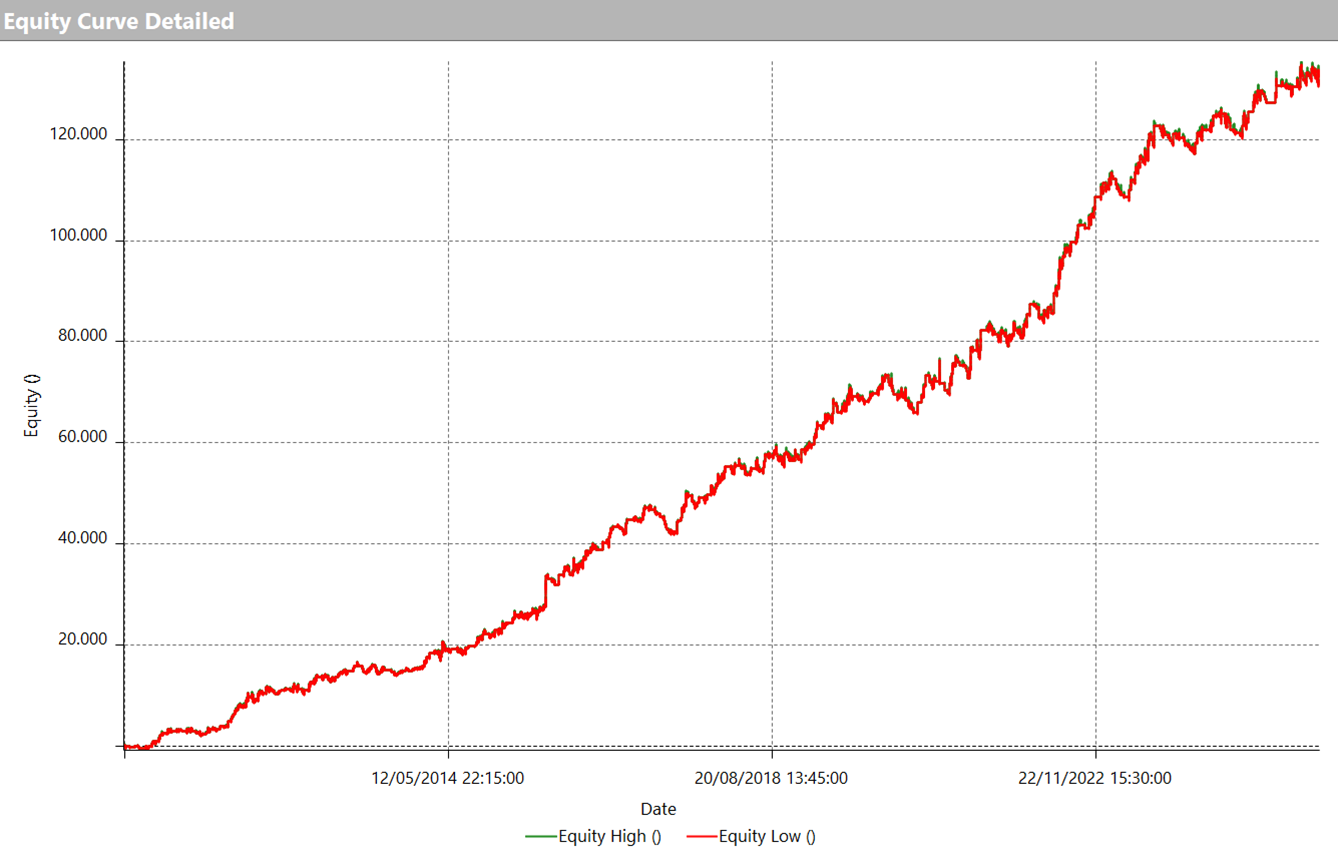Toggle the Equity Low legend entry

pyautogui.click(x=766, y=837)
